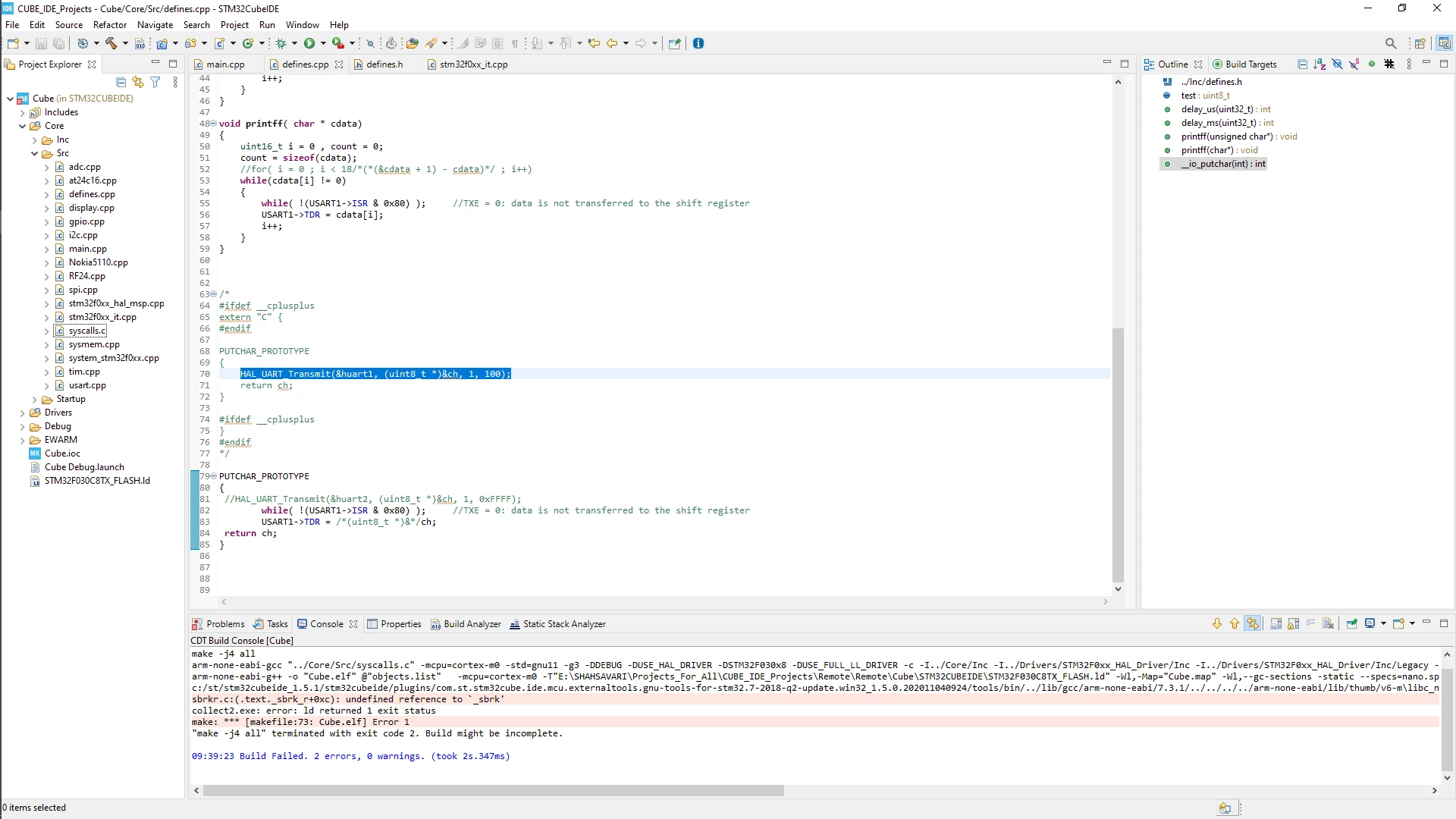Switch to the Build Targets tab
Image resolution: width=1456 pixels, height=819 pixels.
click(1244, 64)
